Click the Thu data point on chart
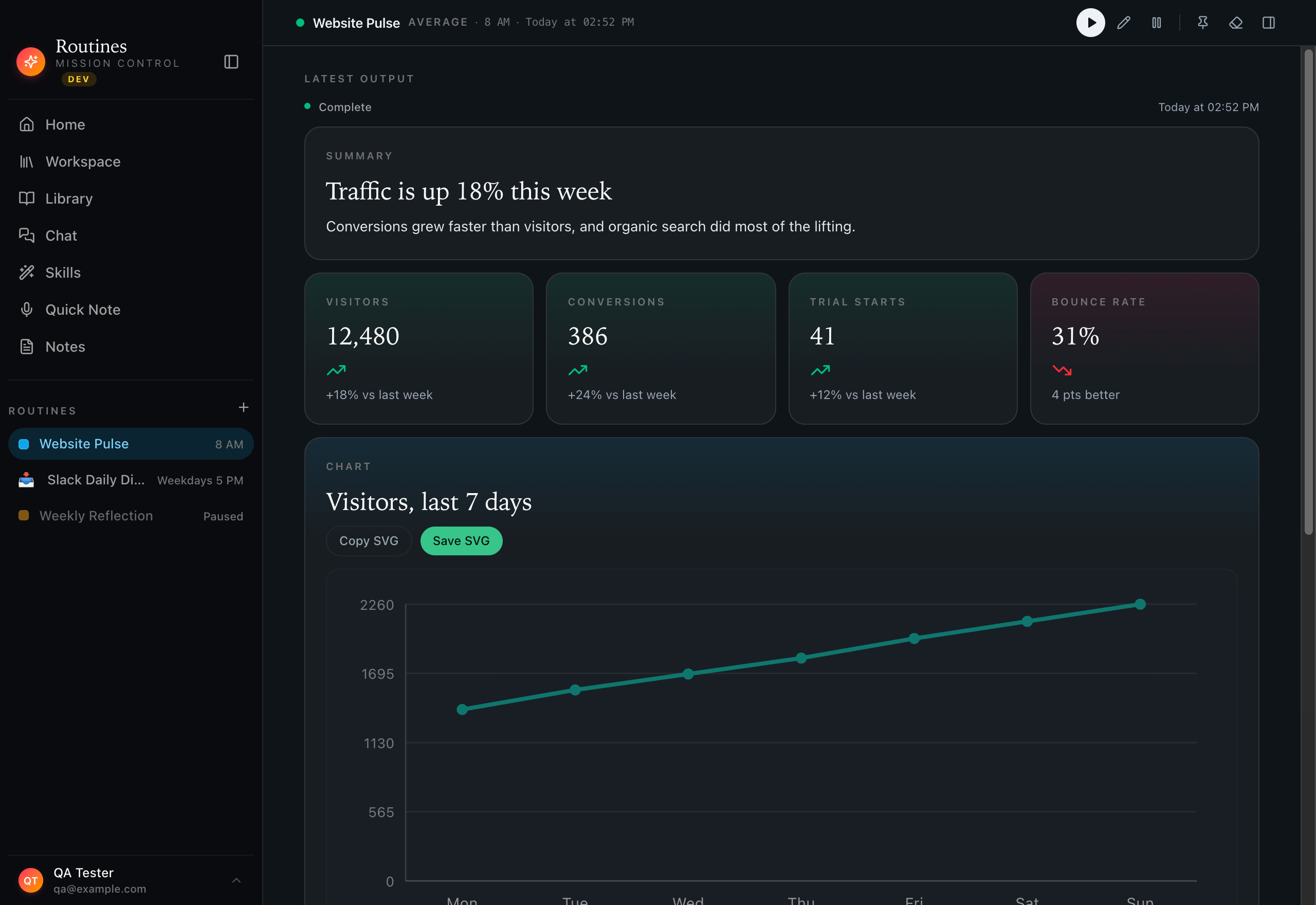Screen dimensions: 1316x905 point(801,658)
